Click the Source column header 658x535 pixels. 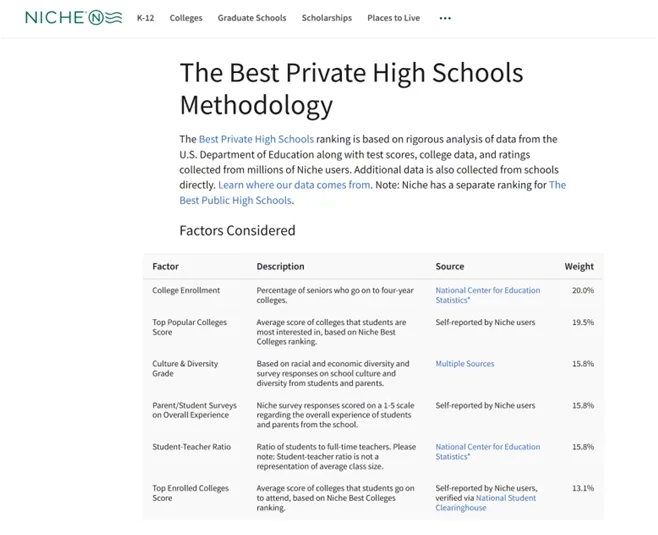tap(449, 267)
